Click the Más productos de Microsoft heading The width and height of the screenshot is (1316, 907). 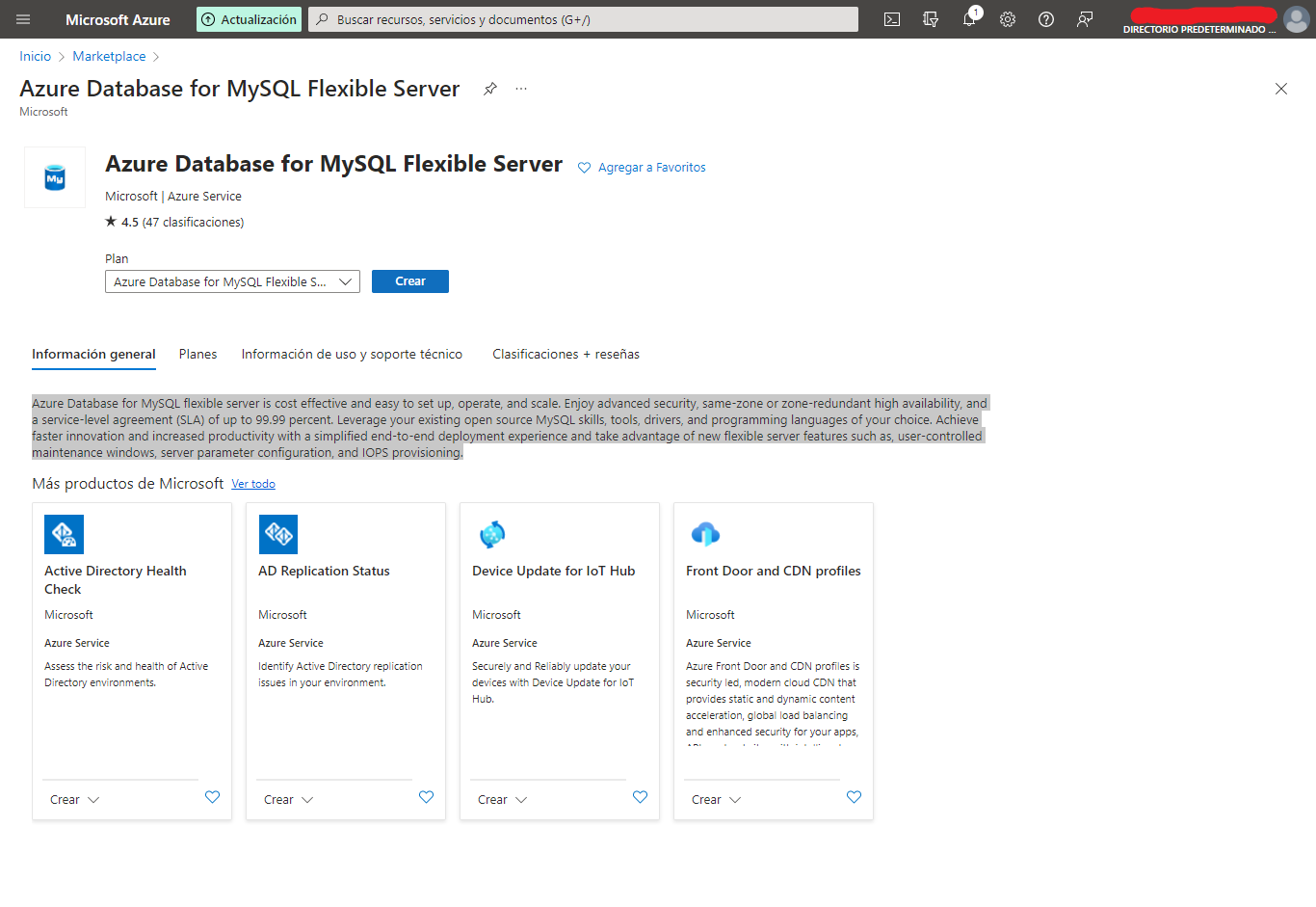point(128,484)
